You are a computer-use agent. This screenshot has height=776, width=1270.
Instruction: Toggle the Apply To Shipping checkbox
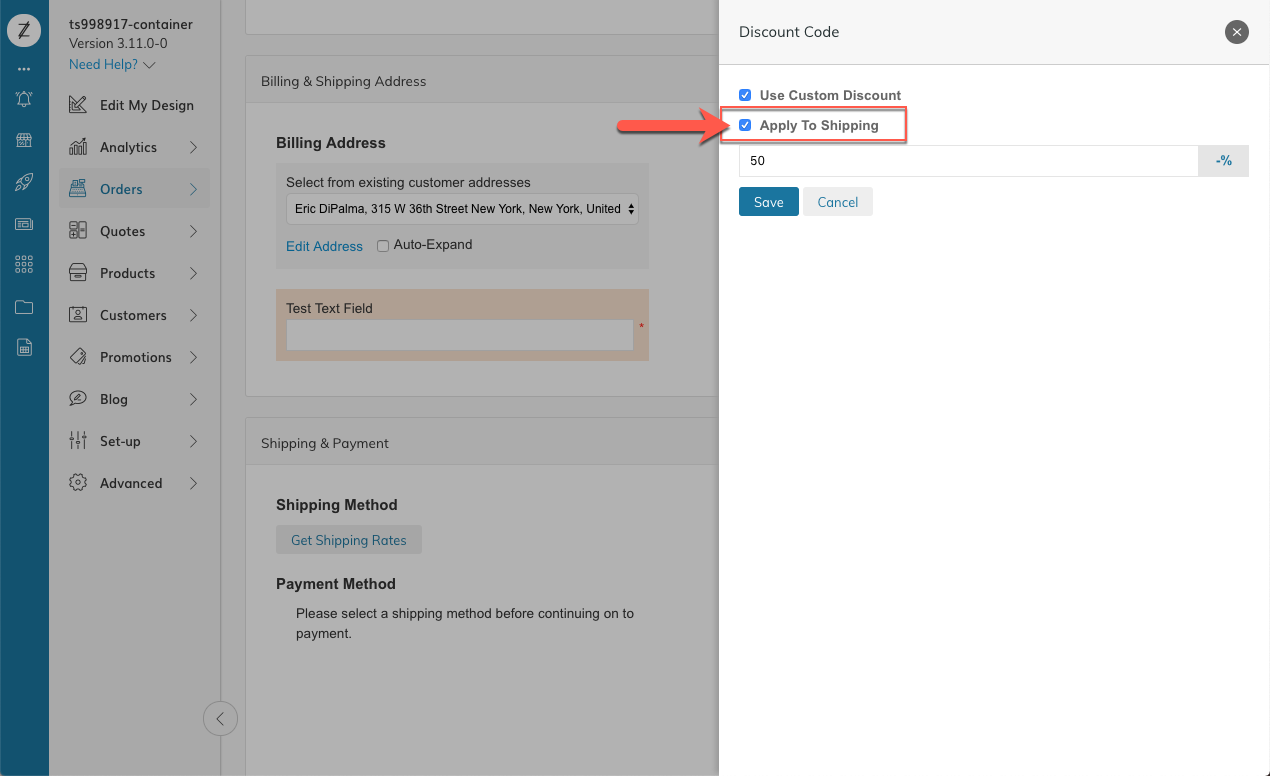click(x=745, y=125)
